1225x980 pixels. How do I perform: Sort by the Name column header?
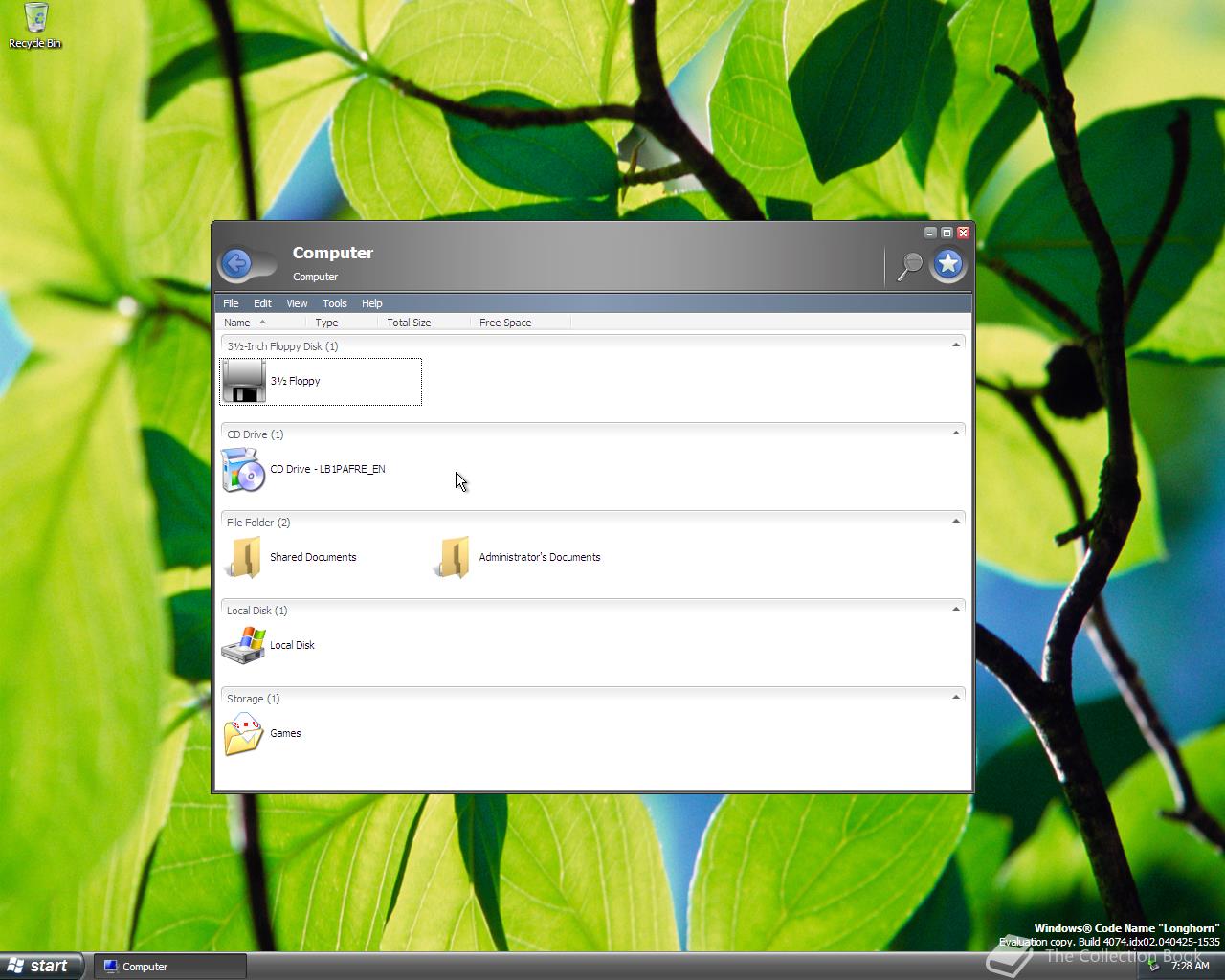pyautogui.click(x=262, y=323)
